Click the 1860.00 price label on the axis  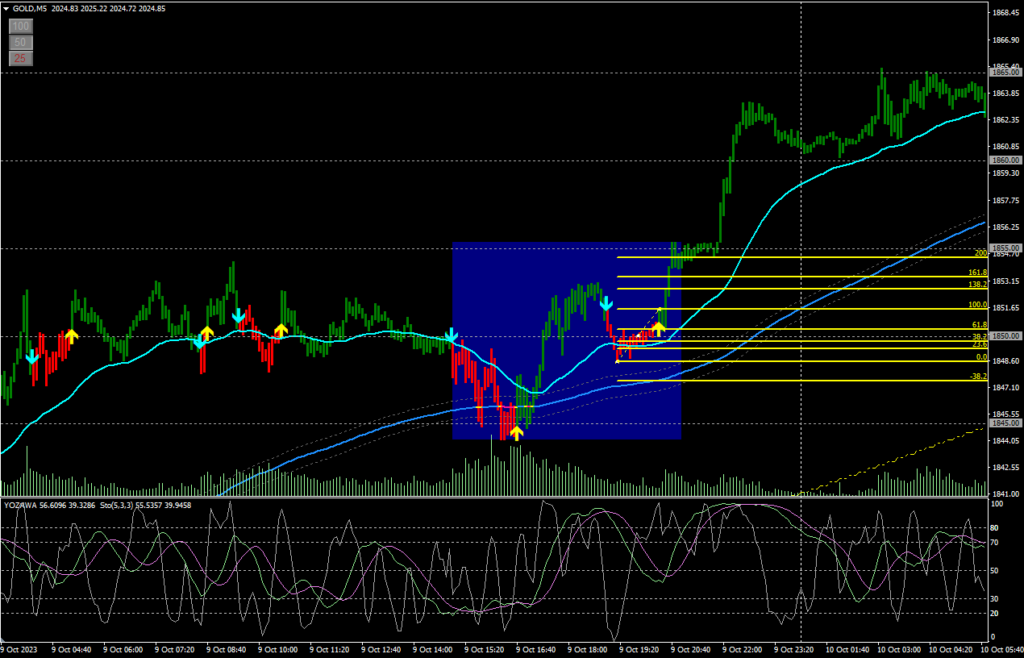click(1004, 160)
